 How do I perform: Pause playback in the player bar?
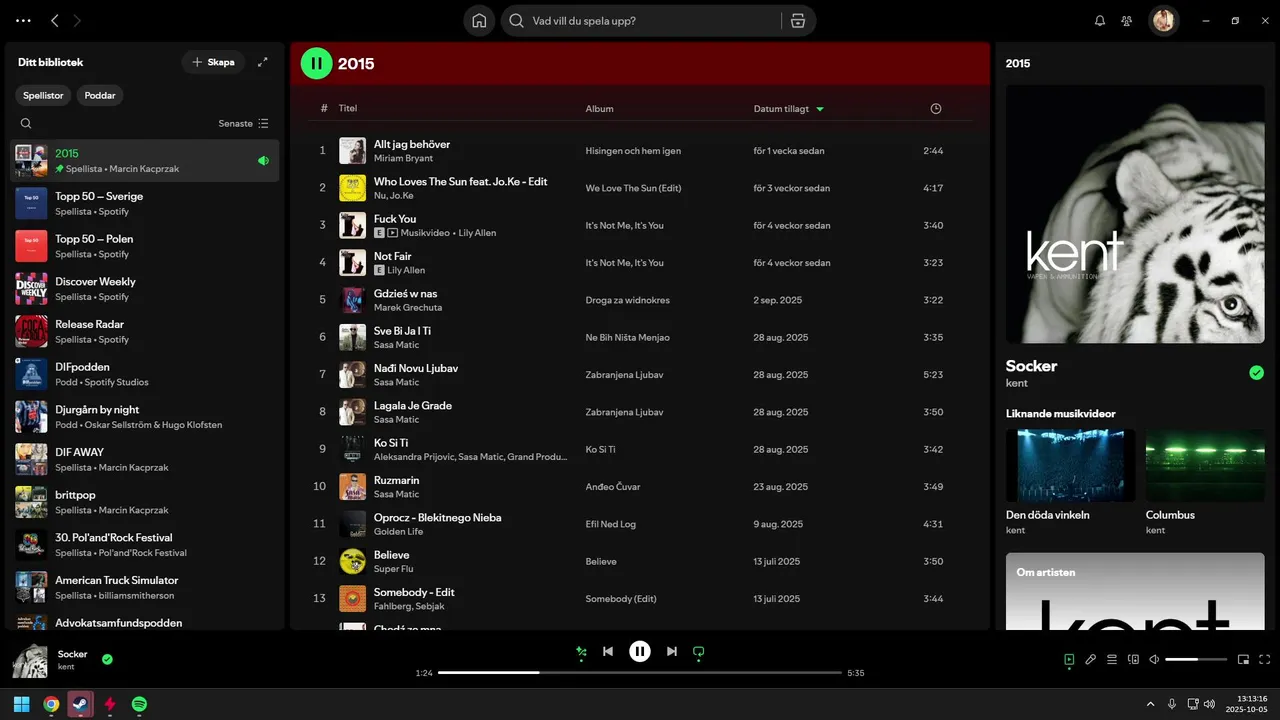[x=640, y=651]
